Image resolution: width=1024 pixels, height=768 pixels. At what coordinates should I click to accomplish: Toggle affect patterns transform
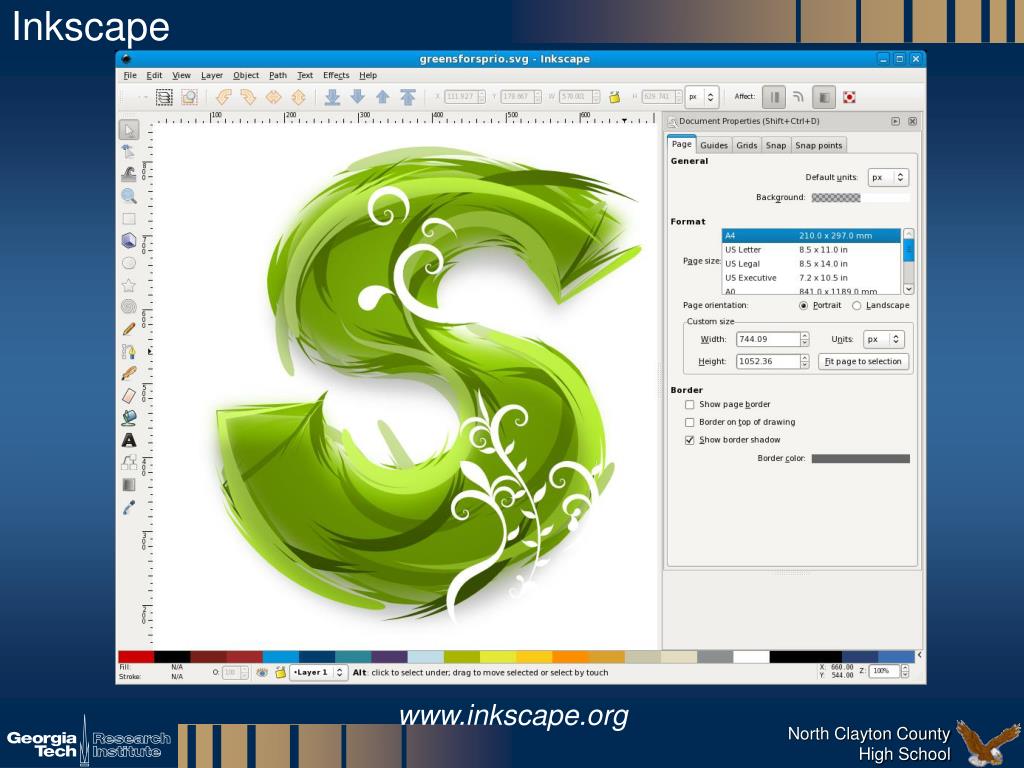(x=849, y=97)
